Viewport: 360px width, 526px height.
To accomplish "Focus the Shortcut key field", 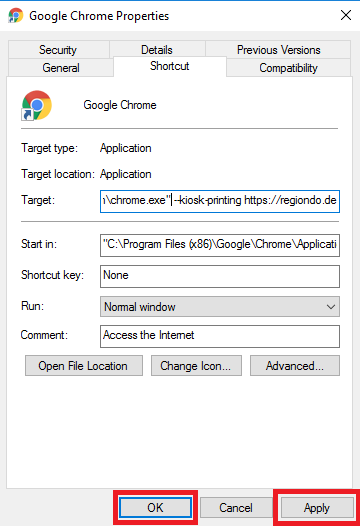I will (220, 276).
